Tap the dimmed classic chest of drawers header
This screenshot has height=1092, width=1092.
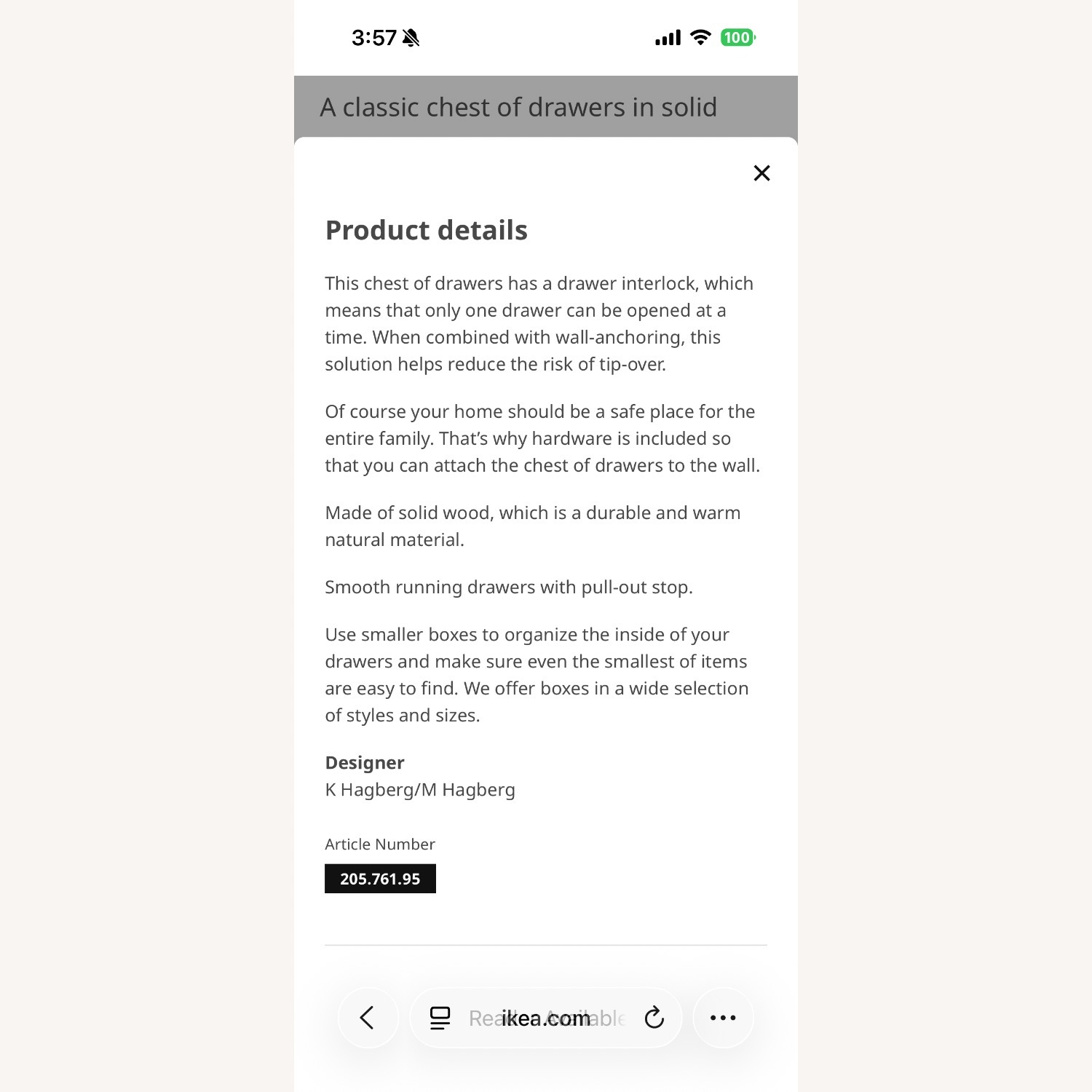[518, 107]
